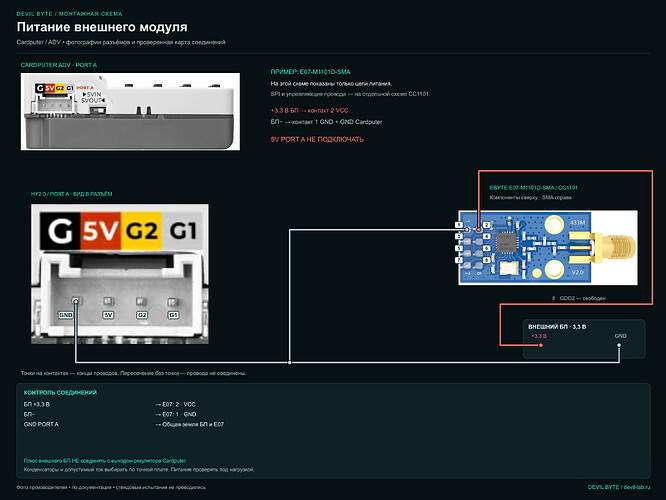Click the 'HY2.0 / PORT A · ВИД В РАЗЪЁМ' heading
The image size is (666, 500).
(71, 194)
